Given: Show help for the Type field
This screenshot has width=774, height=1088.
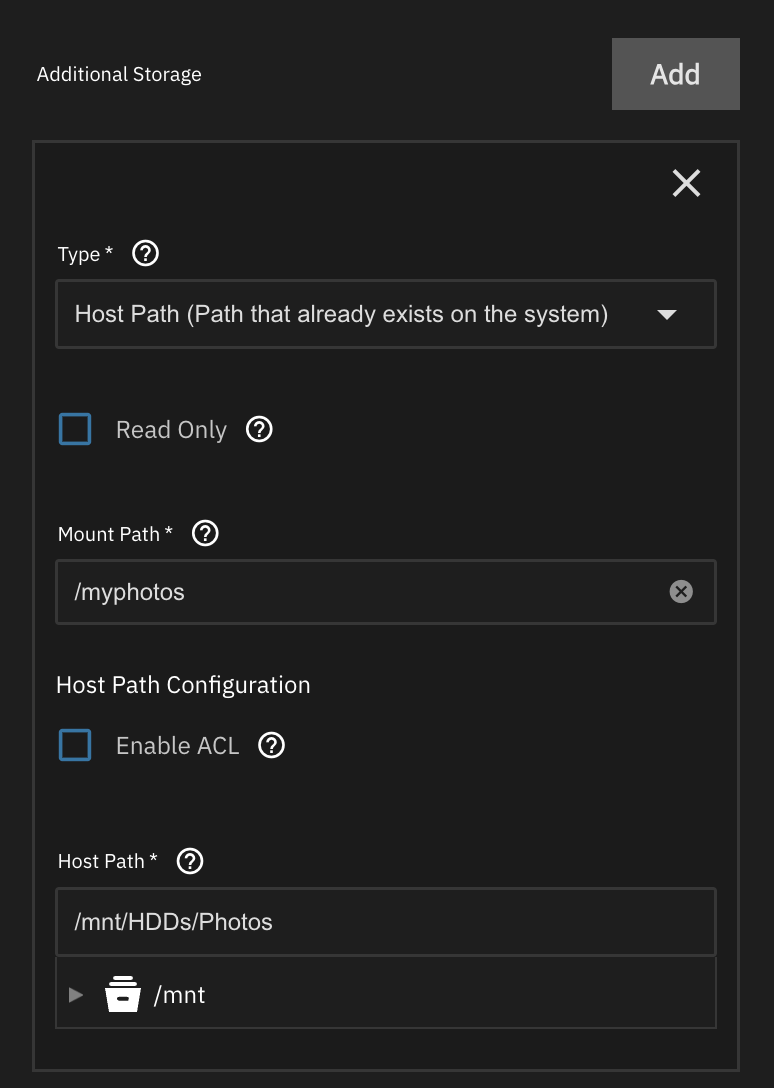Looking at the screenshot, I should (146, 254).
